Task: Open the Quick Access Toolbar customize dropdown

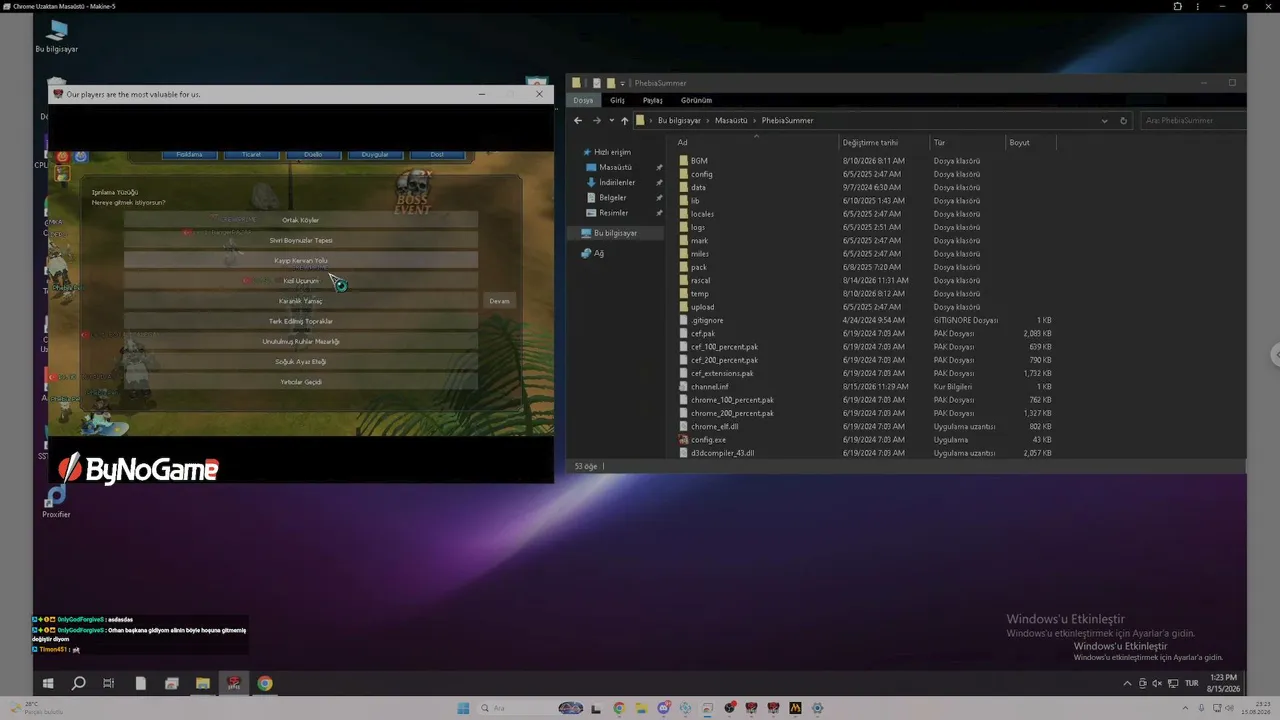Action: (x=622, y=83)
